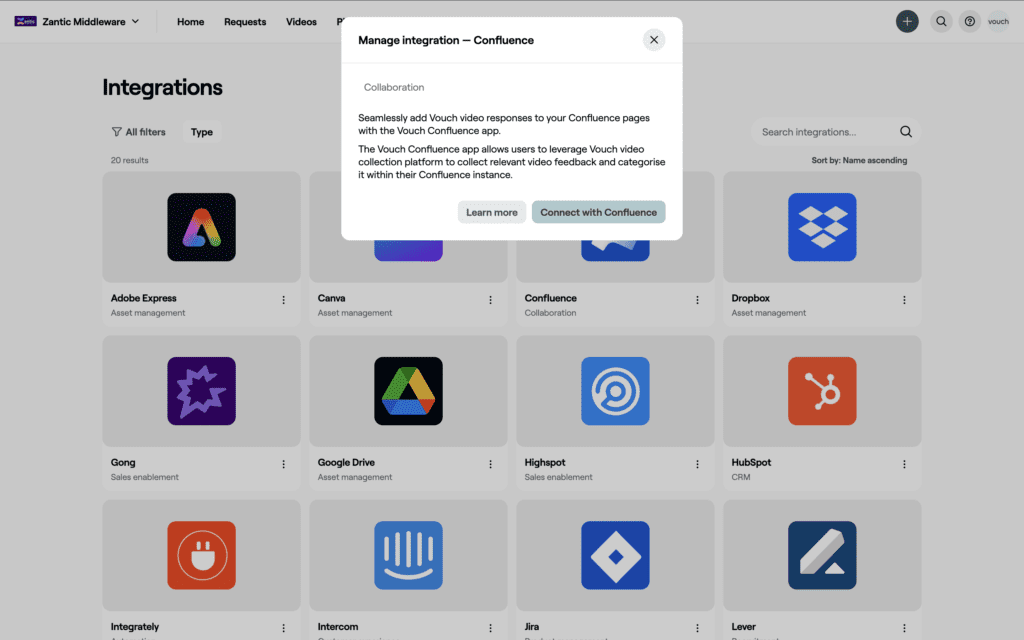
Task: Open Highspot three-dot menu
Action: click(x=697, y=464)
